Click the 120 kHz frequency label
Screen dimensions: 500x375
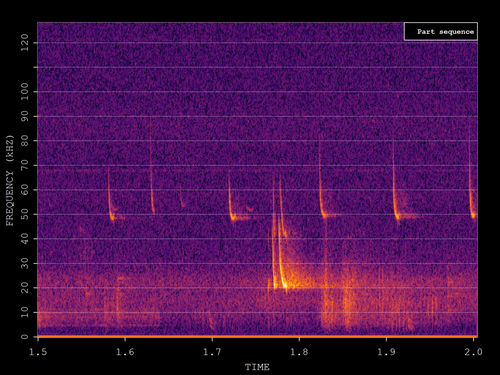tap(25, 43)
